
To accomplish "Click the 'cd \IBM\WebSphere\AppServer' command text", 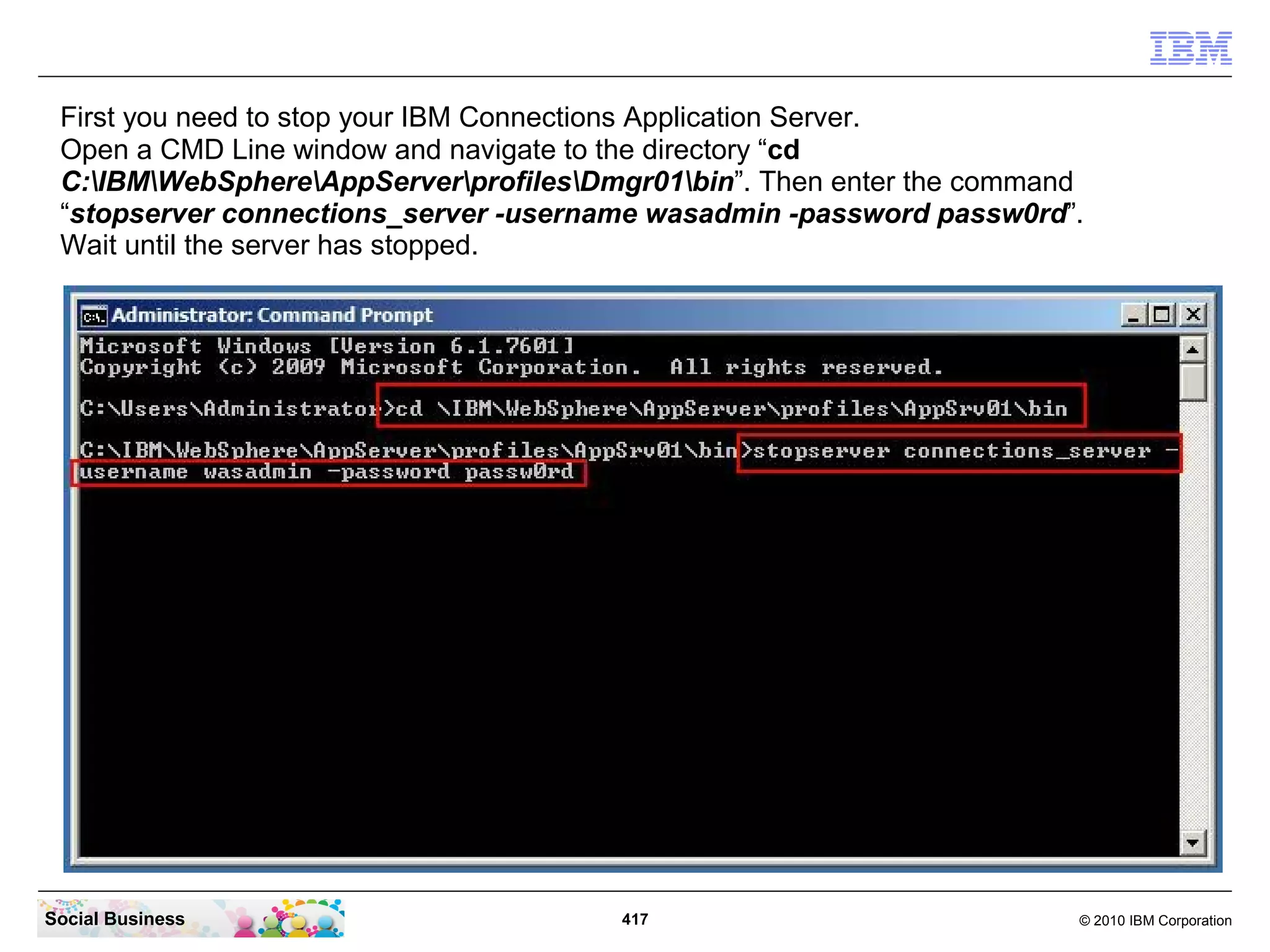I will click(732, 409).
